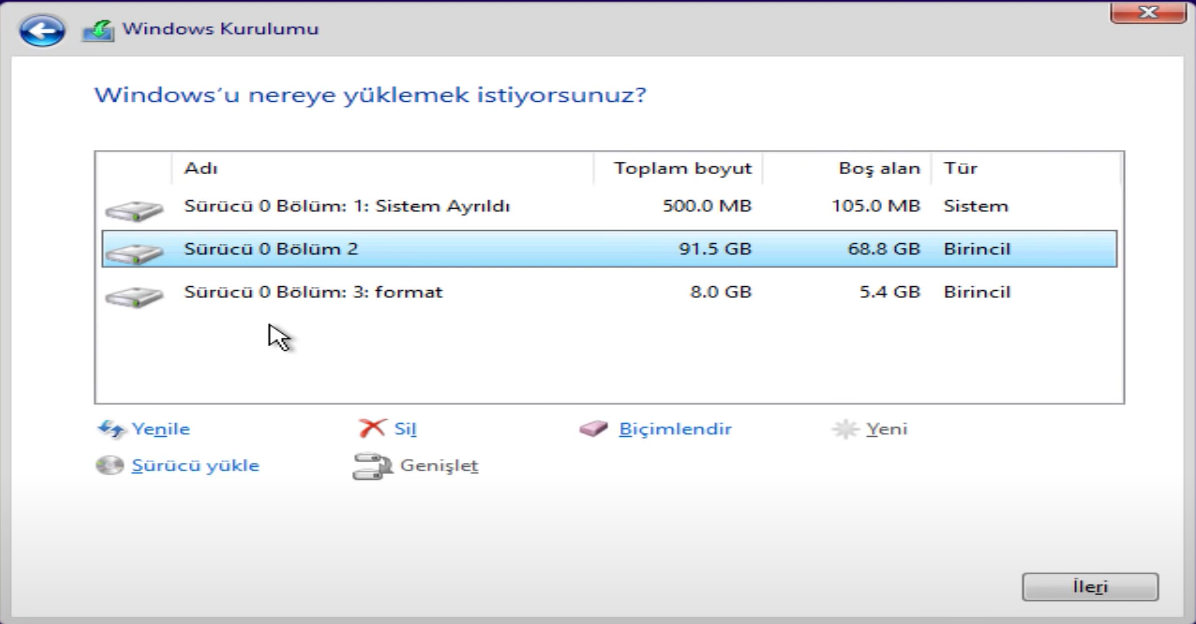The image size is (1196, 624).
Task: Click the Boş alan column header
Action: (x=850, y=168)
